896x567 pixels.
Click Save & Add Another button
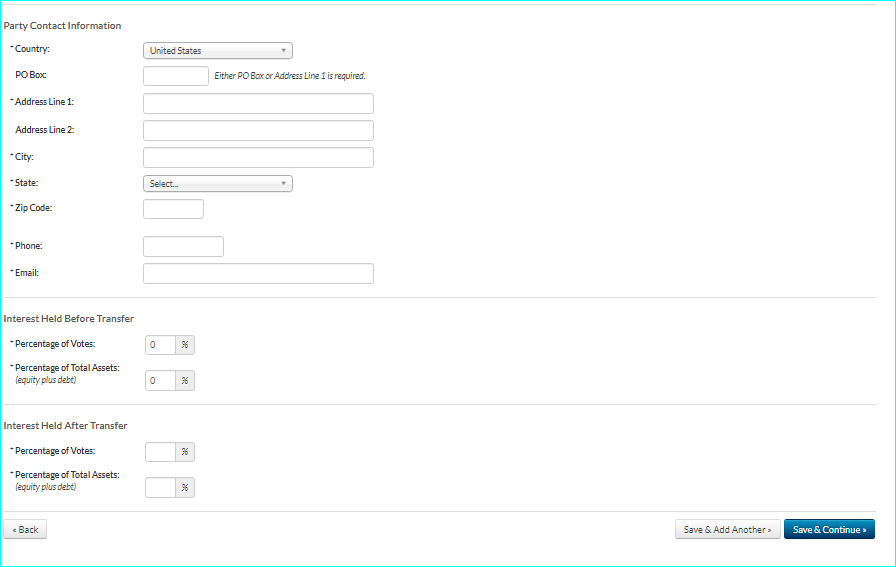pyautogui.click(x=727, y=529)
